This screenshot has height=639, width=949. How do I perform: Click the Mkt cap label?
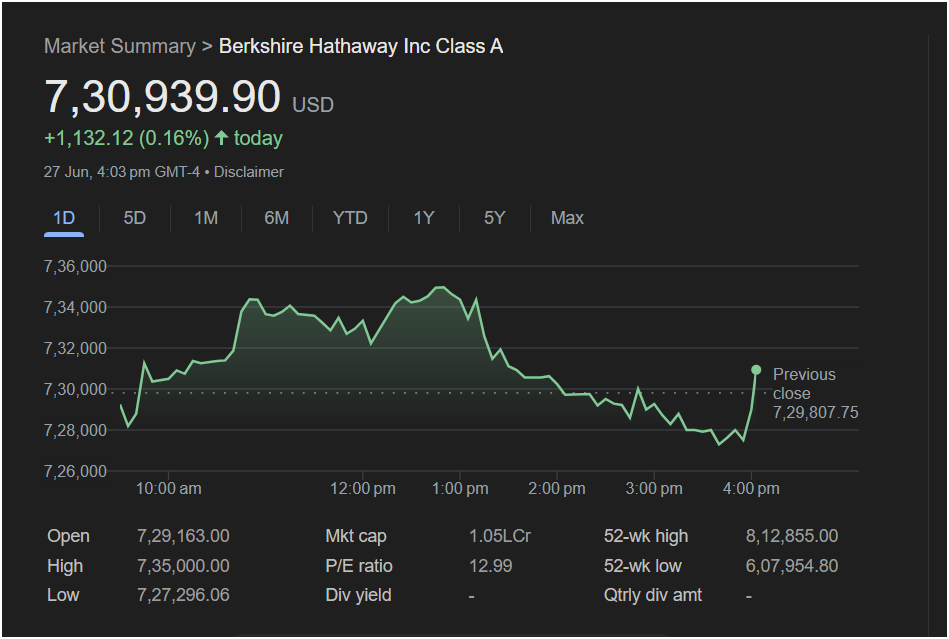click(356, 536)
